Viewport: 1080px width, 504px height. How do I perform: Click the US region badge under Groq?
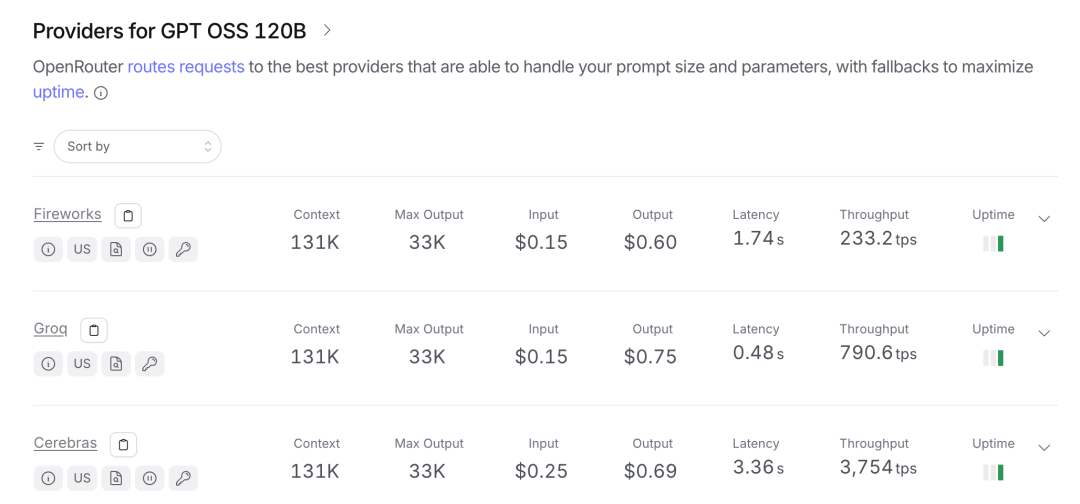82,364
